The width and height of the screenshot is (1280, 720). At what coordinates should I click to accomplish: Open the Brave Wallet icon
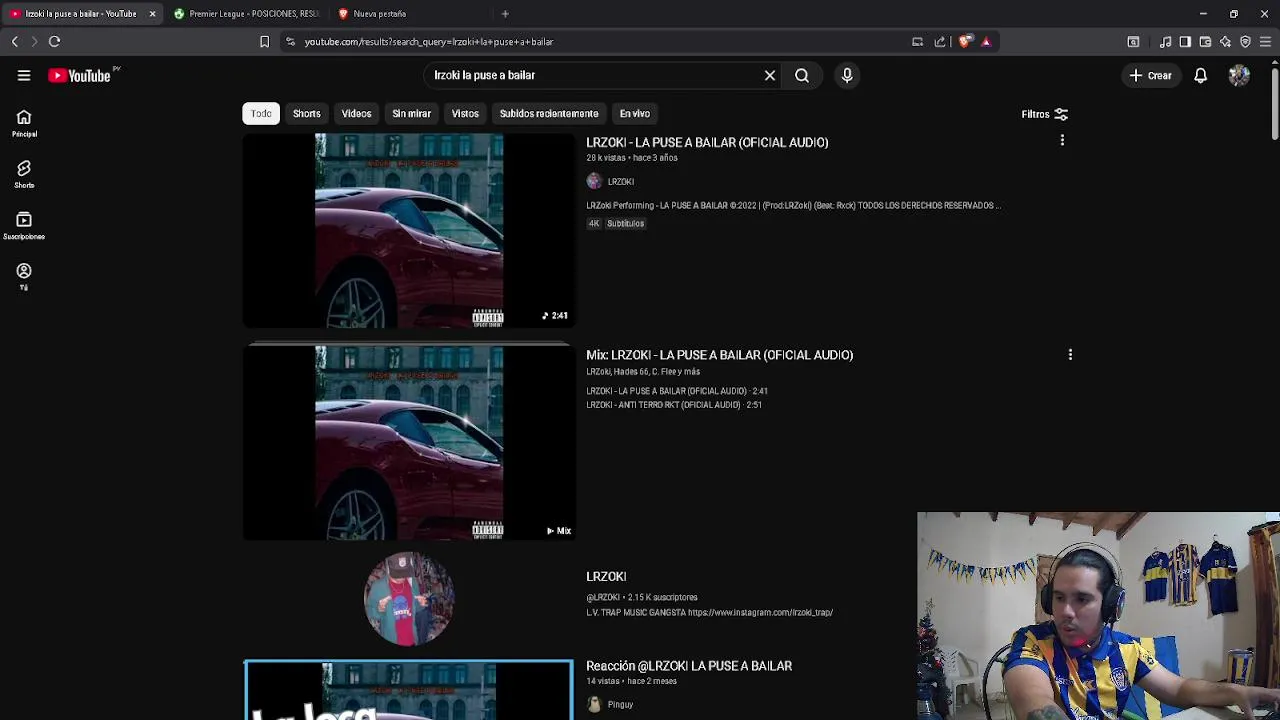pos(1205,42)
